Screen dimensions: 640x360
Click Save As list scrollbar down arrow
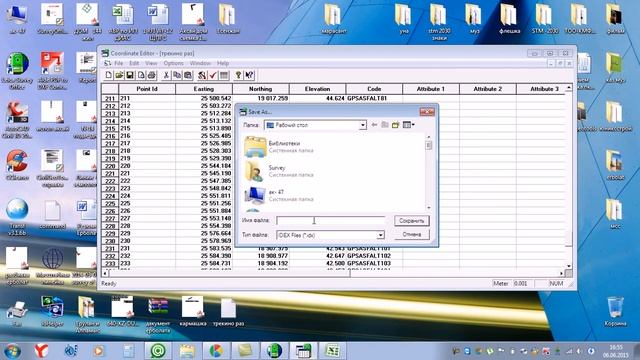(429, 208)
